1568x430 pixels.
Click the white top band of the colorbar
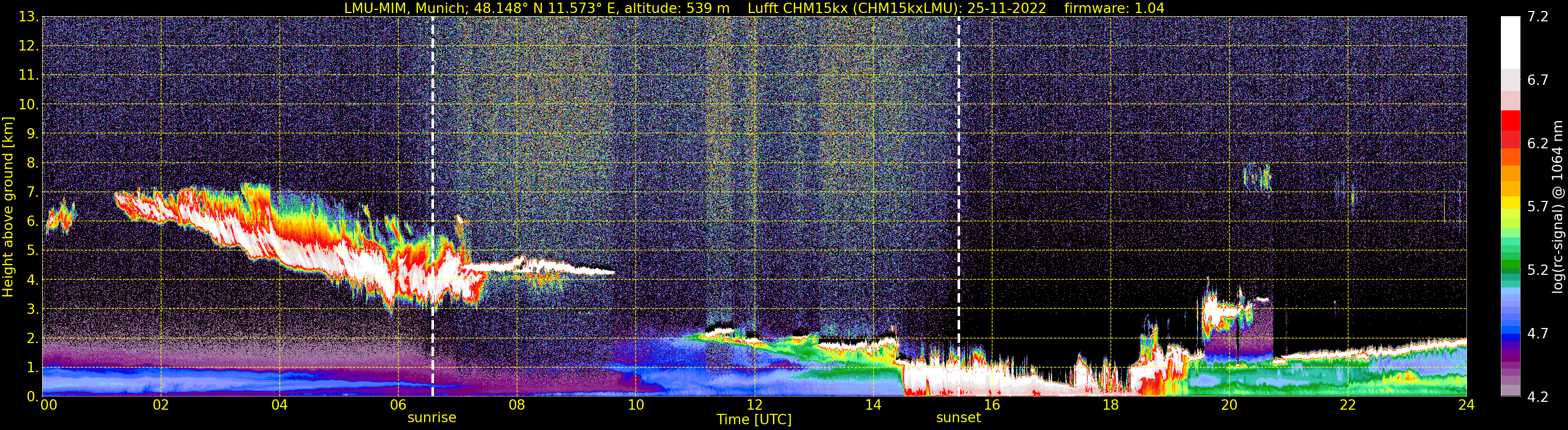[1511, 43]
